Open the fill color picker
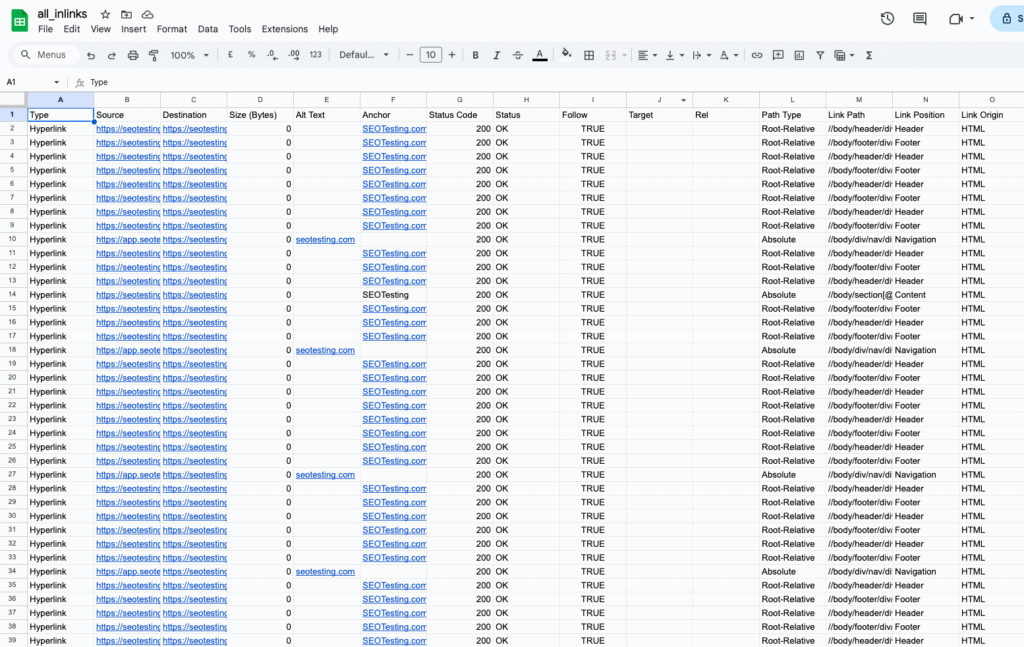The height and width of the screenshot is (647, 1024). coord(567,55)
